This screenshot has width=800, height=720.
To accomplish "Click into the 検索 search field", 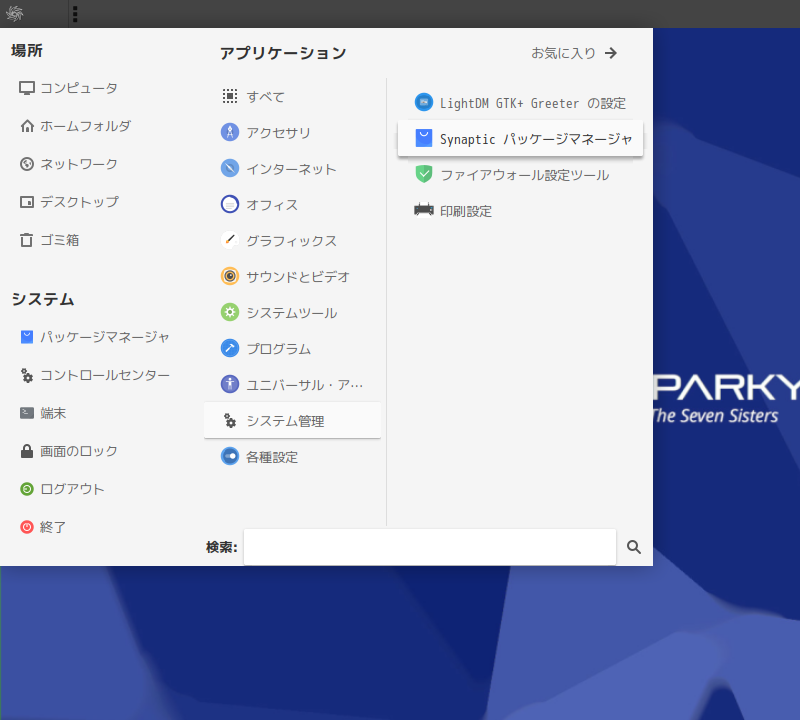I will 430,547.
